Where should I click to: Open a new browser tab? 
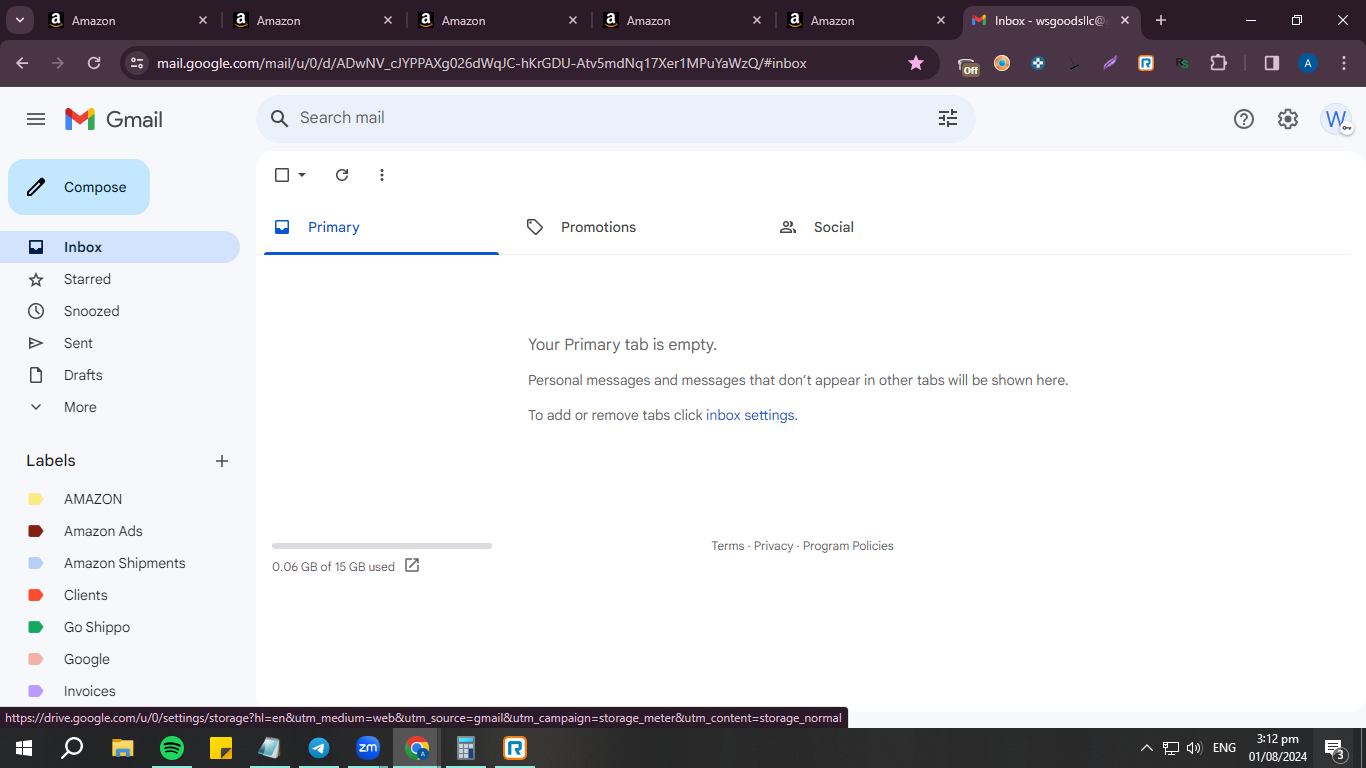1161,20
